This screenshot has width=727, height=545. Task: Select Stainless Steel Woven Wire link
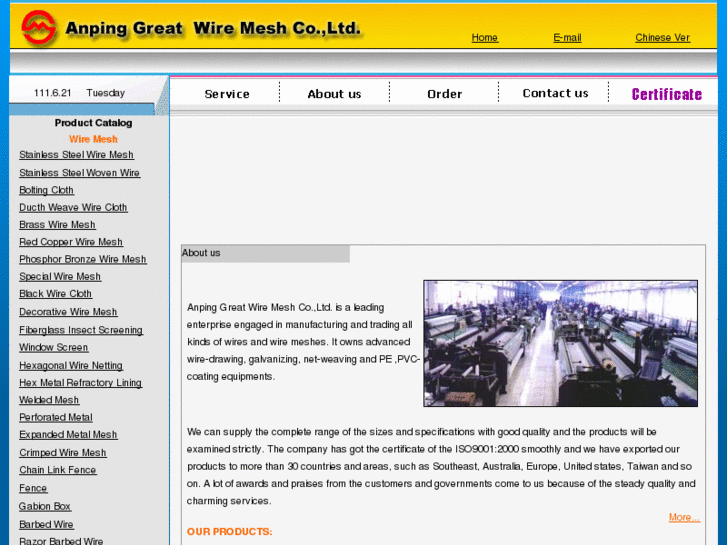(x=79, y=173)
